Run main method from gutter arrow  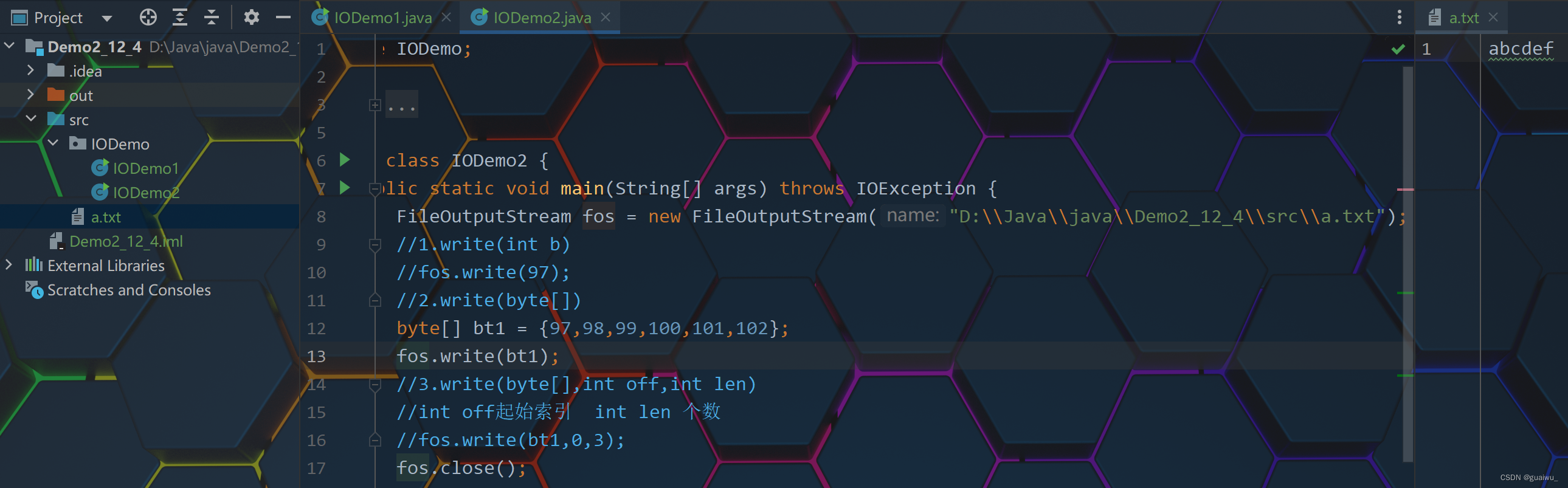coord(345,187)
